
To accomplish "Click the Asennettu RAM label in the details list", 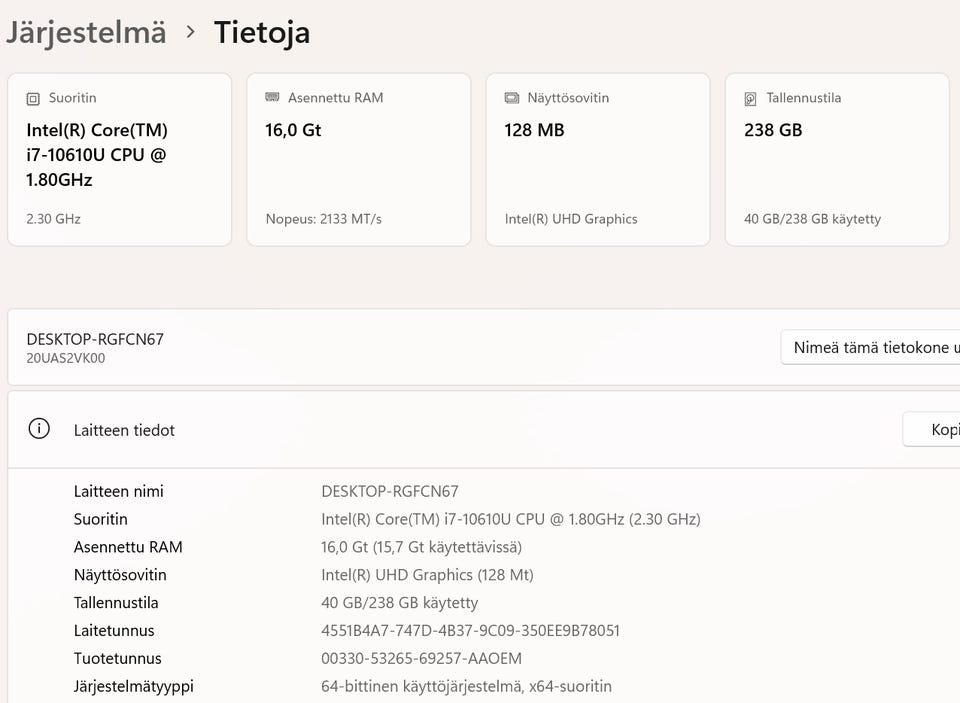I will (x=128, y=547).
